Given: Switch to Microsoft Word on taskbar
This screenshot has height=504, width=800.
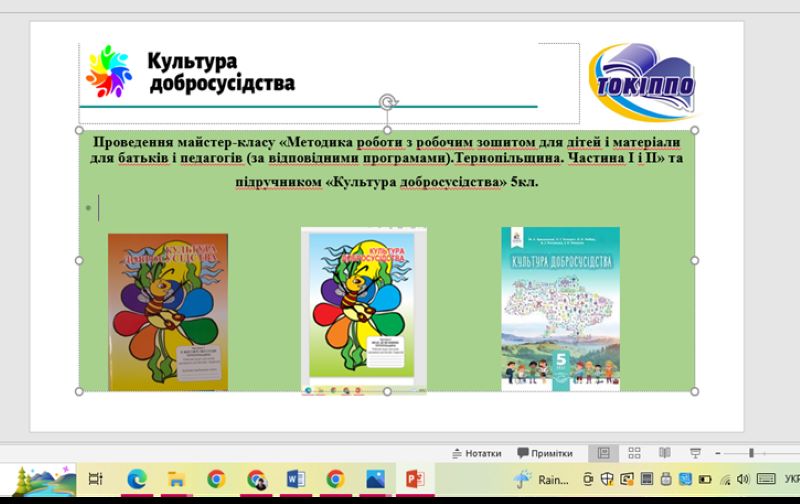Looking at the screenshot, I should (x=296, y=479).
